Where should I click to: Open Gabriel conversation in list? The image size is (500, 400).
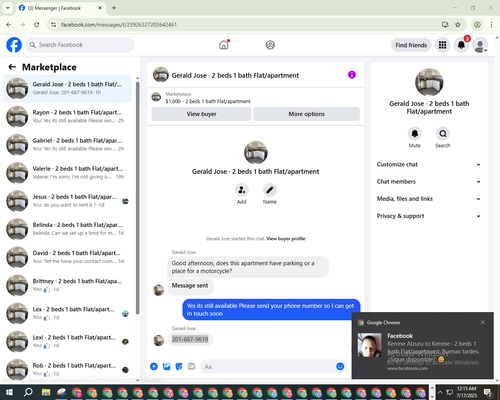[x=67, y=144]
